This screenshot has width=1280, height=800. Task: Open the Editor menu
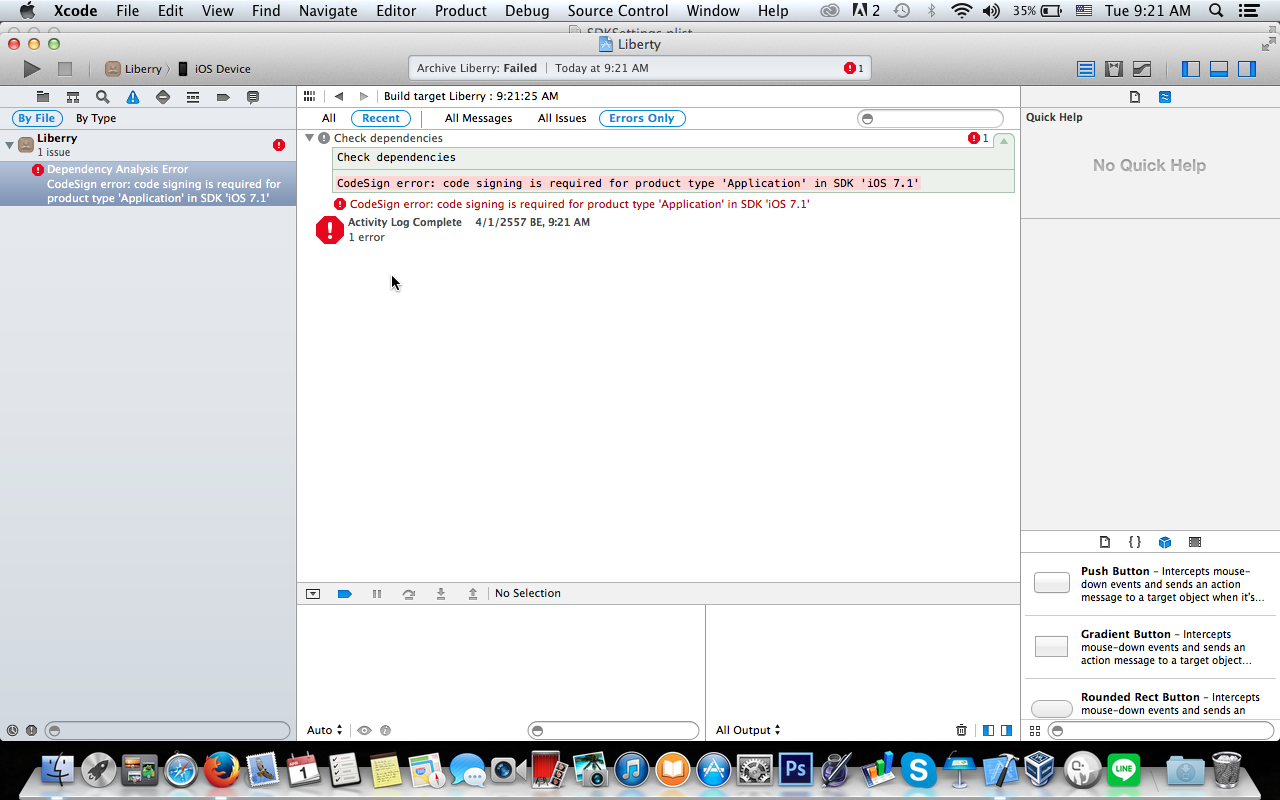(x=396, y=11)
